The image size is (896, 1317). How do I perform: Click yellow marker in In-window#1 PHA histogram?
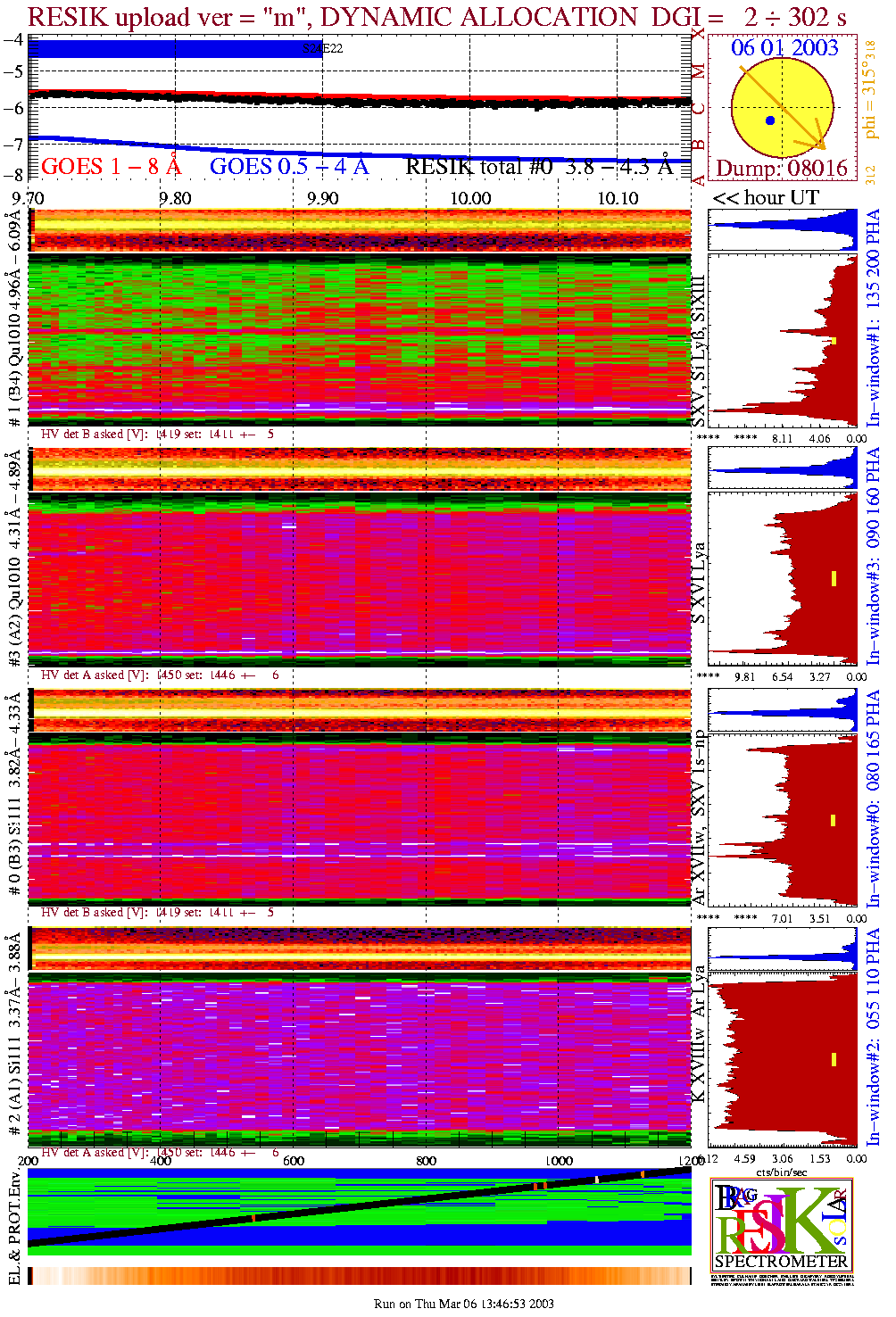point(834,341)
